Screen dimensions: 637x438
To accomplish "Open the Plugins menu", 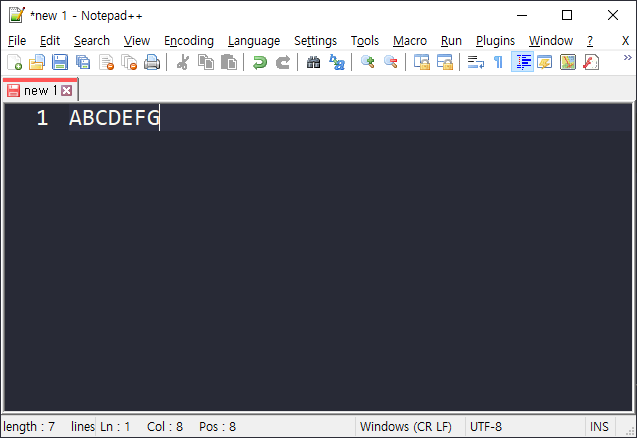I will pos(495,41).
